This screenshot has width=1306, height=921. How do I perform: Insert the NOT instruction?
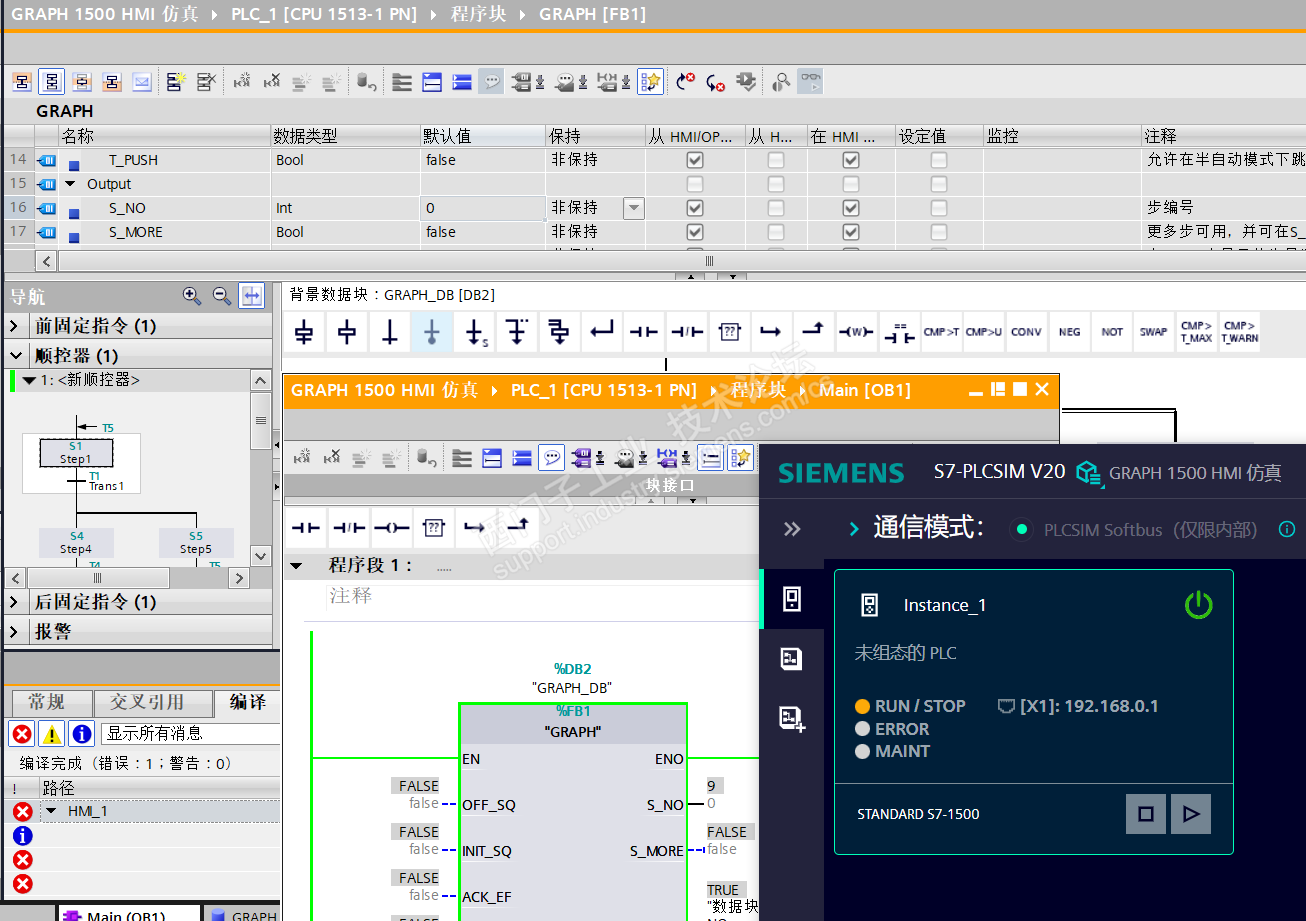point(1112,332)
